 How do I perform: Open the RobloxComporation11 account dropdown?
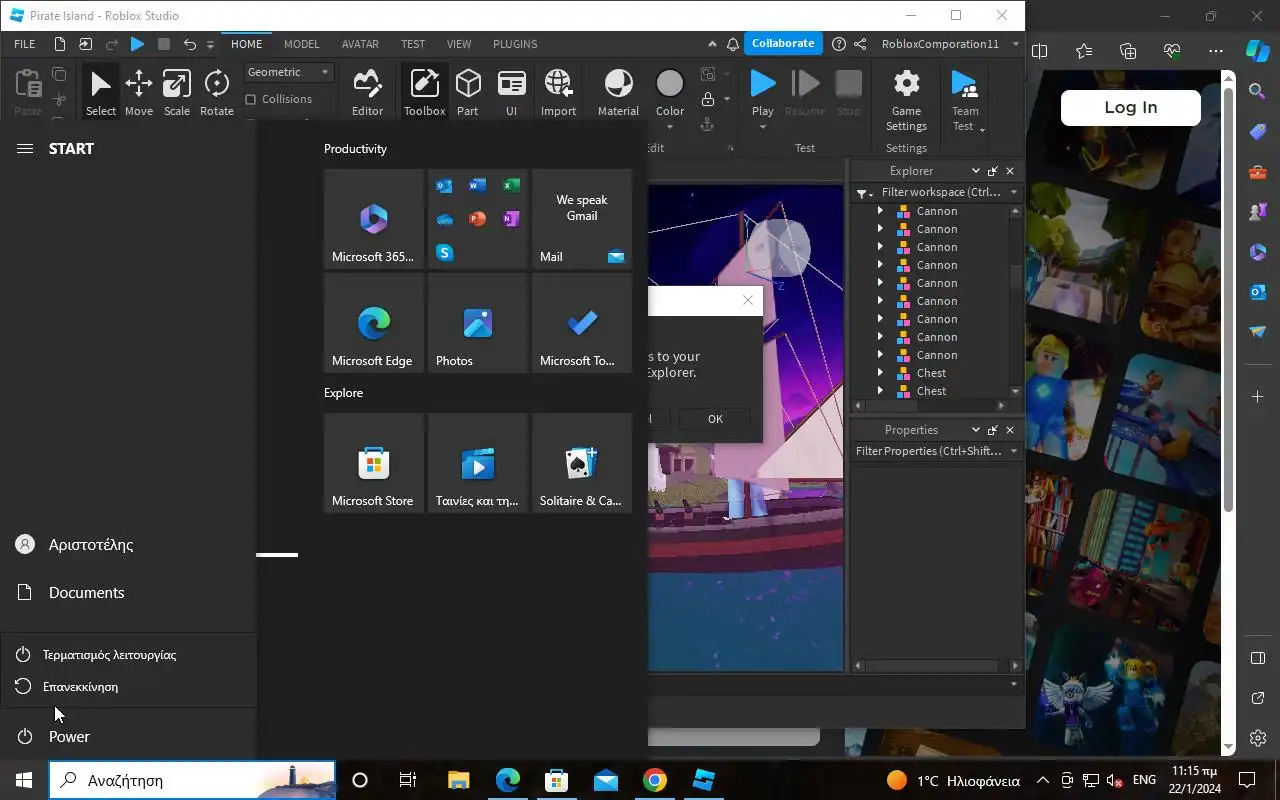click(x=1015, y=44)
